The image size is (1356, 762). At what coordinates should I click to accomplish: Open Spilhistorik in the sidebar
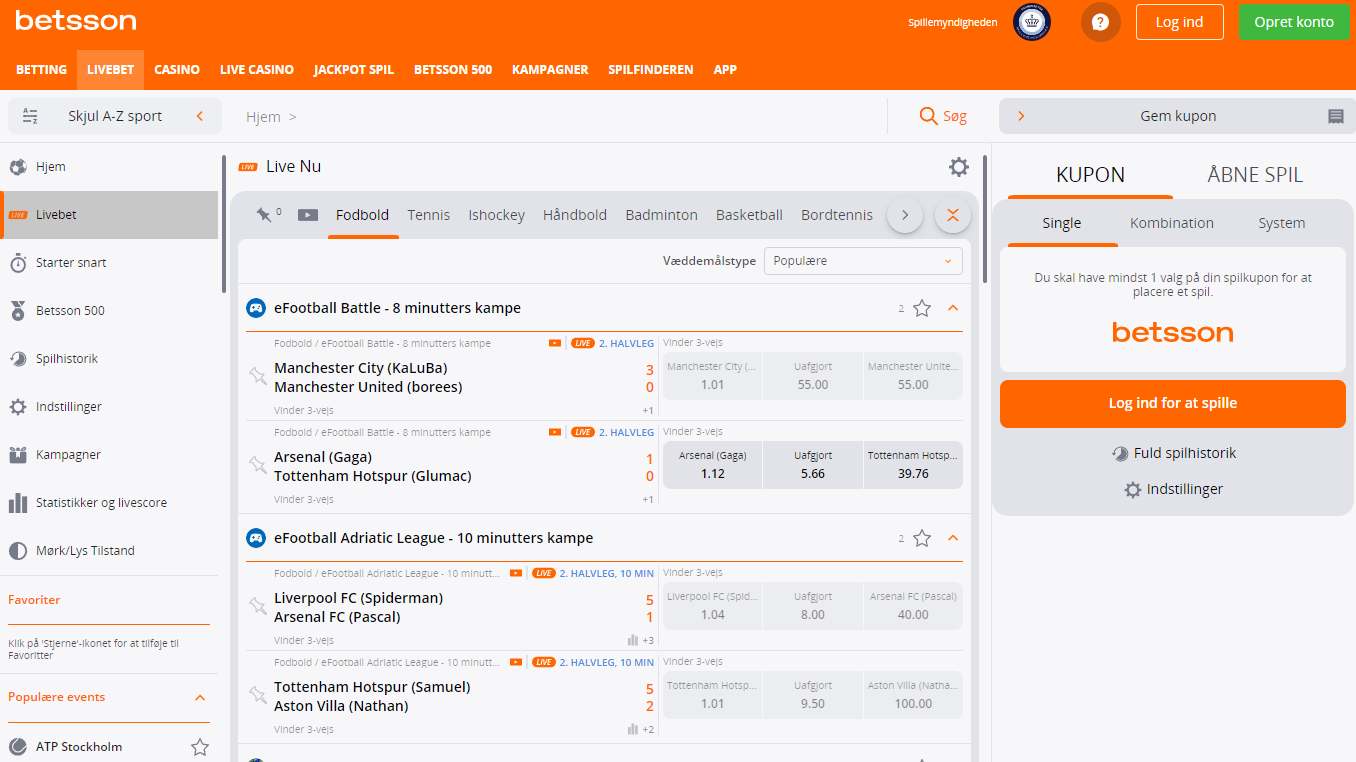pos(109,358)
